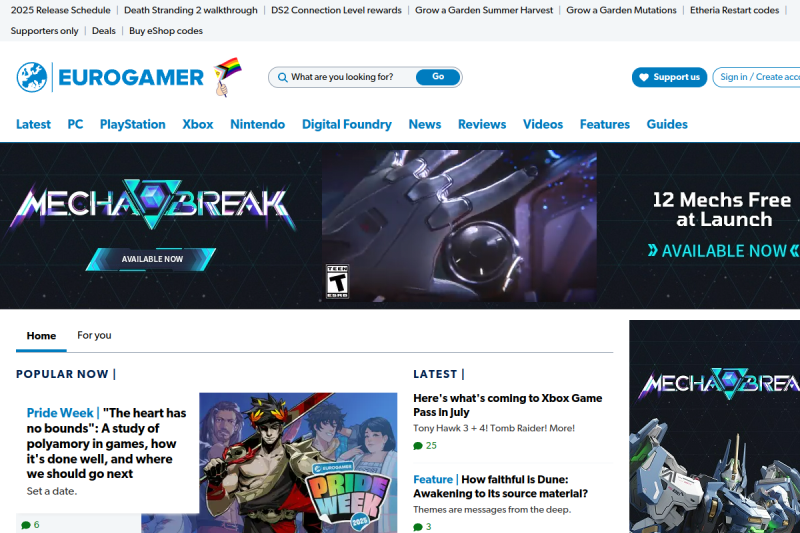Image resolution: width=800 pixels, height=533 pixels.
Task: Click the Hades Pride Week article image
Action: tap(298, 463)
